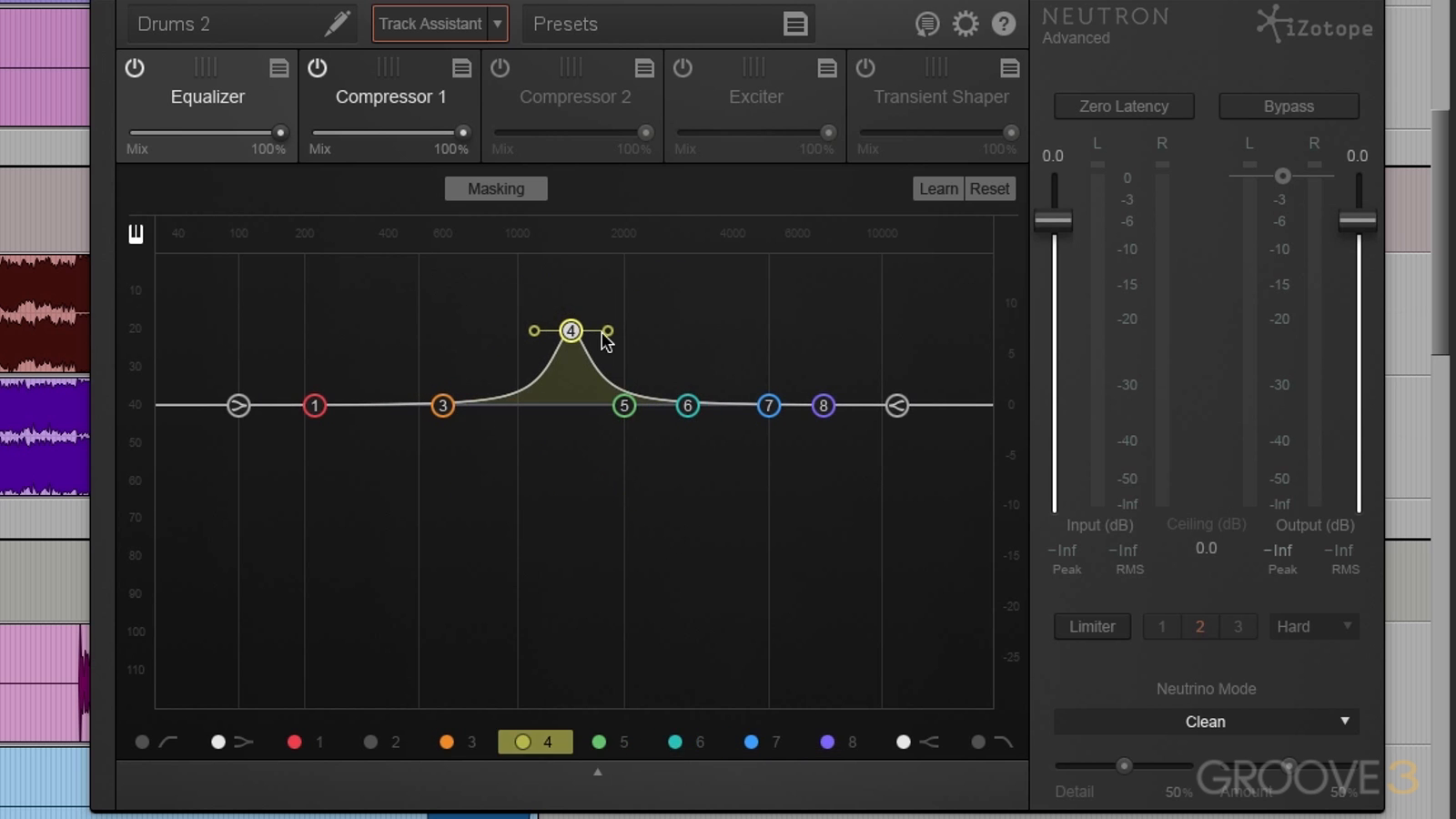Click the pencil icon to rename Drums 2
This screenshot has height=819, width=1456.
[337, 24]
